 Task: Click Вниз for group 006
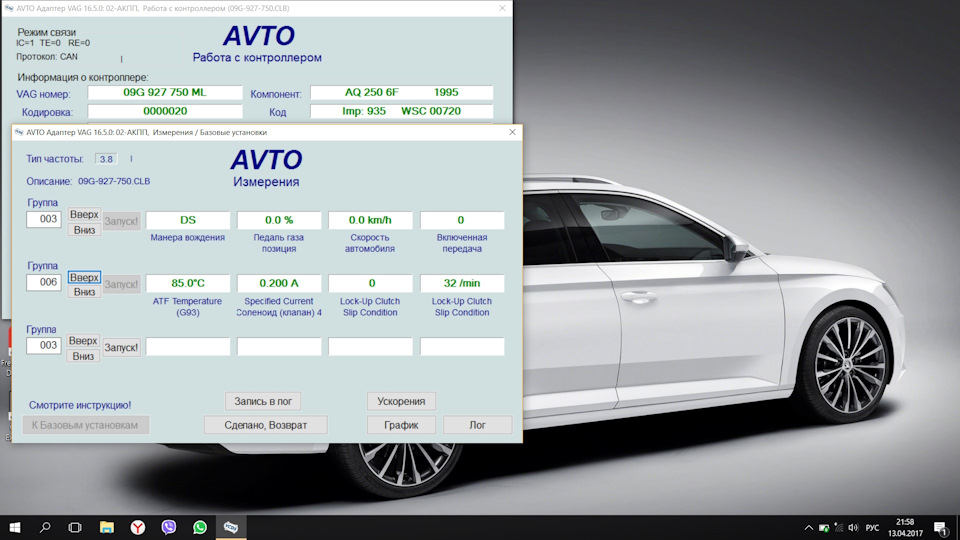pos(84,292)
